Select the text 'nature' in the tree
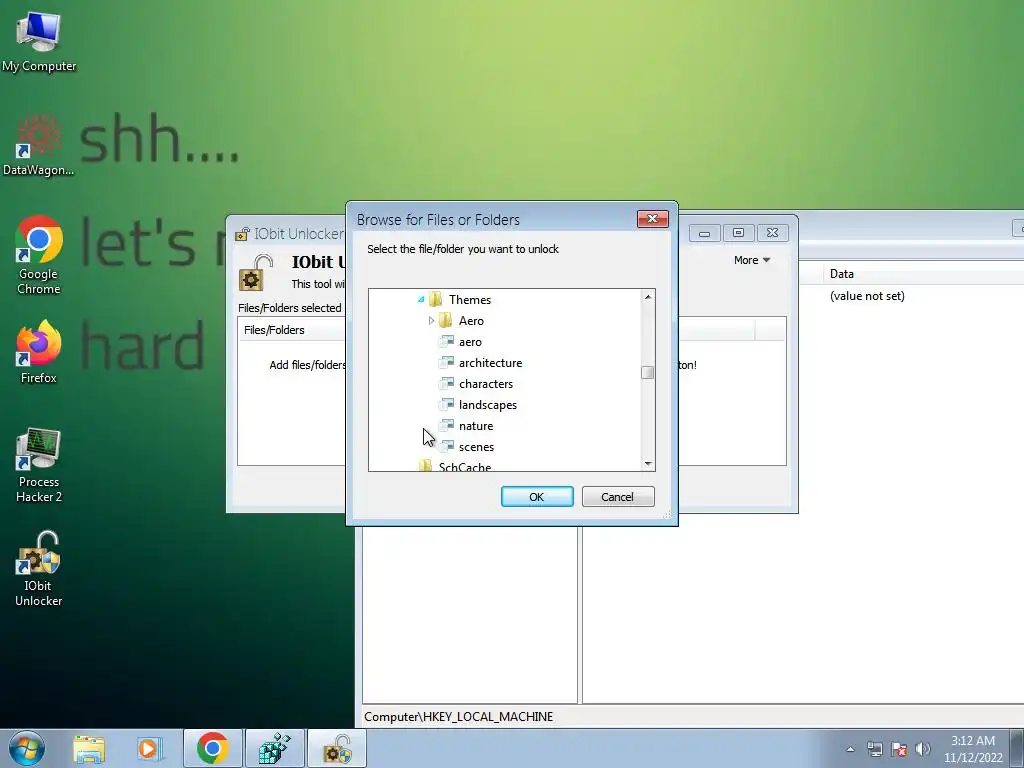This screenshot has width=1024, height=768. (476, 426)
